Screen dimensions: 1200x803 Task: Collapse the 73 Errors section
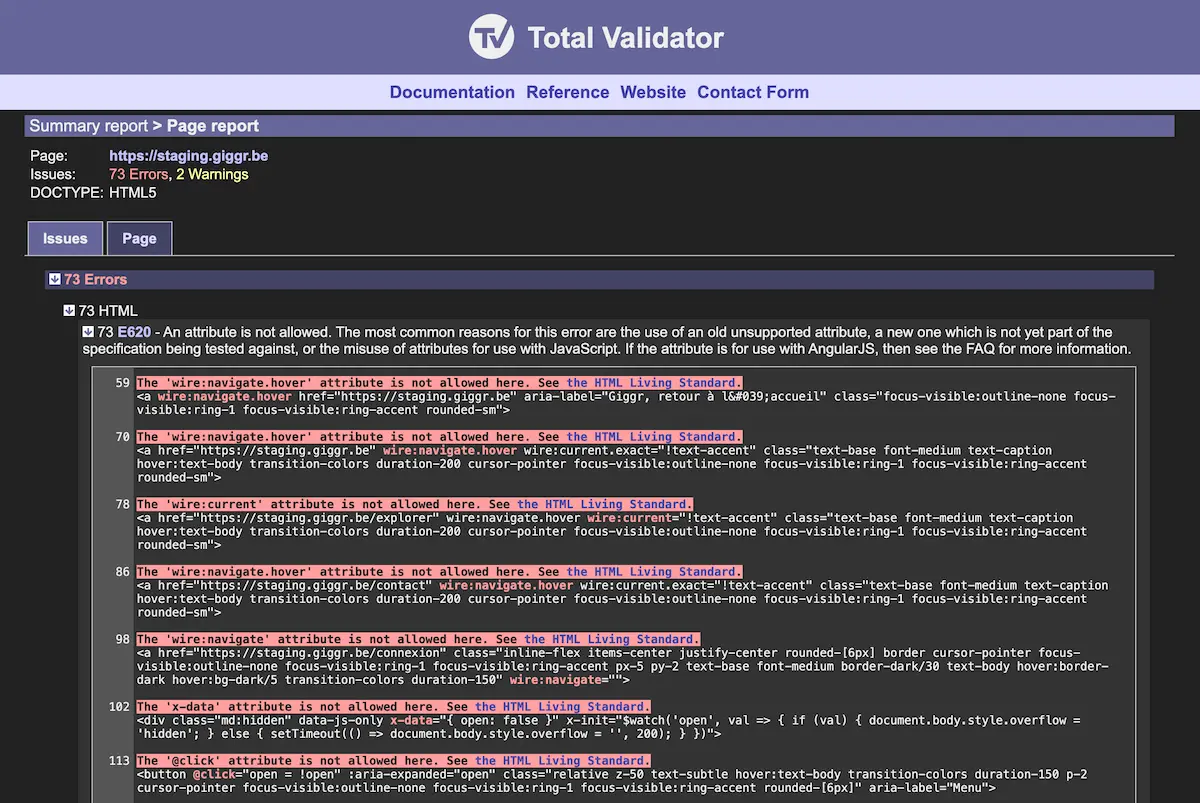55,280
